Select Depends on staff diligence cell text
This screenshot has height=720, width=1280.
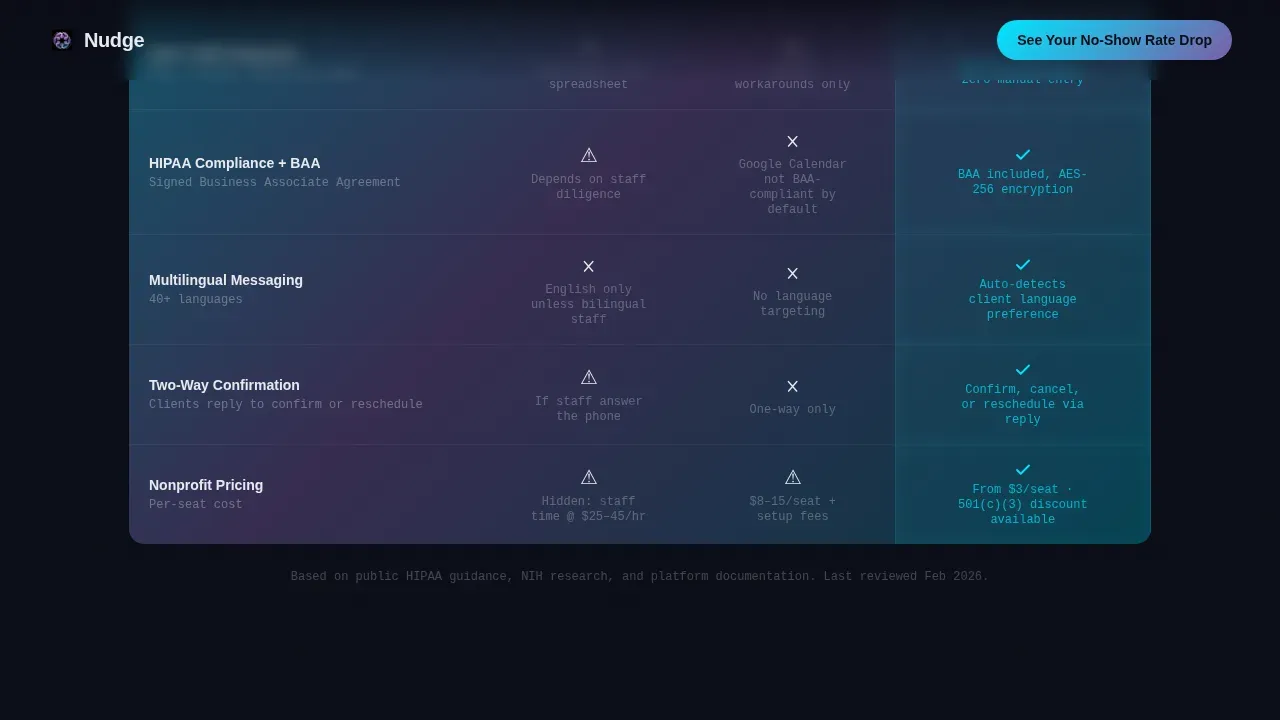click(x=589, y=187)
